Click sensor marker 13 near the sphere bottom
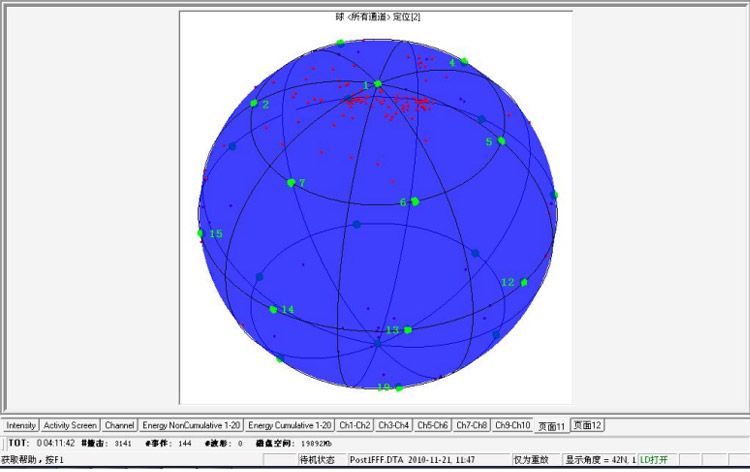 click(x=407, y=329)
